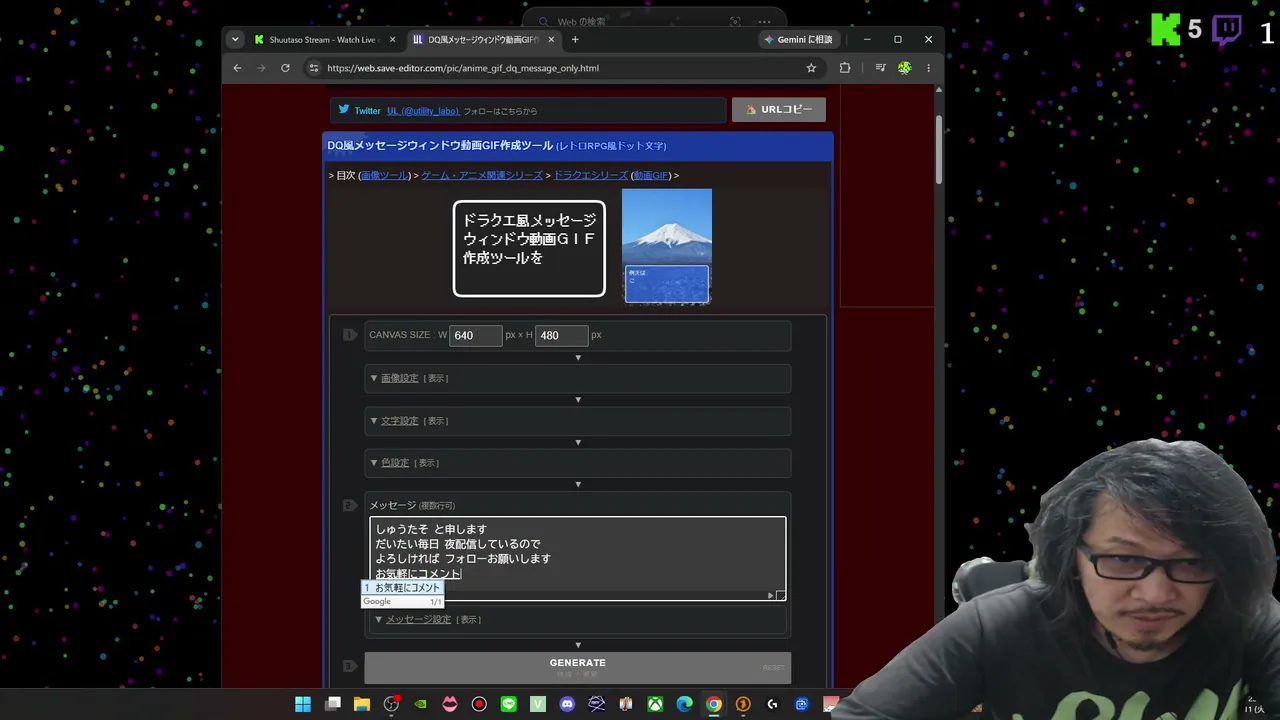
Task: Open the Logitech G taskbar icon
Action: point(772,704)
